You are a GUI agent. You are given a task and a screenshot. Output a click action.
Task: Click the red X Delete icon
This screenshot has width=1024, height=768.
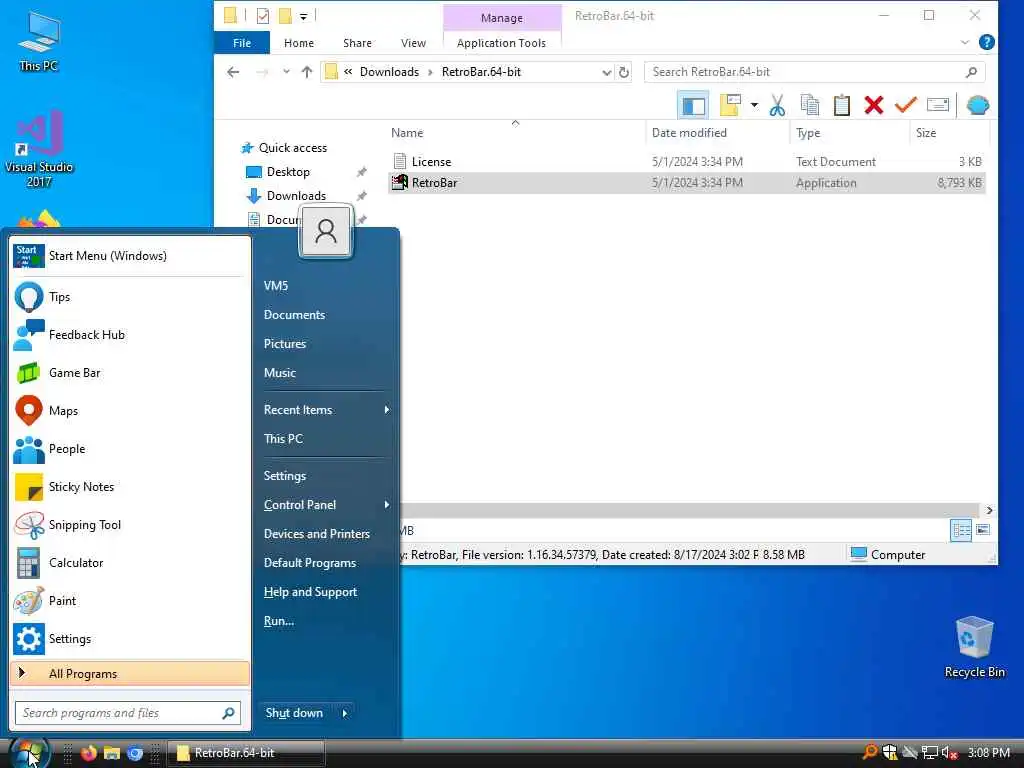click(x=873, y=105)
